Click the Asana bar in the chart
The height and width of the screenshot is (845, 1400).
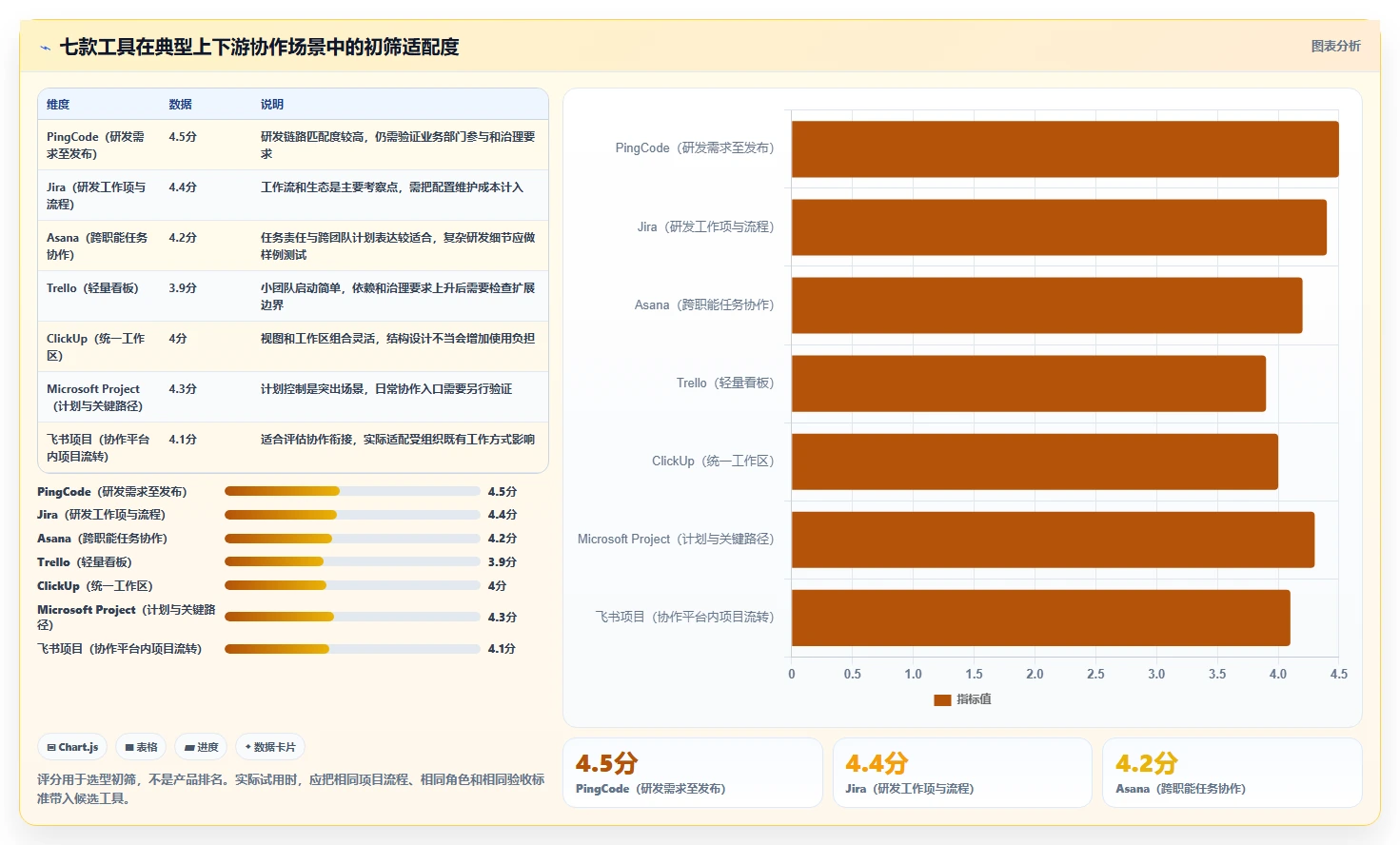coord(1047,305)
